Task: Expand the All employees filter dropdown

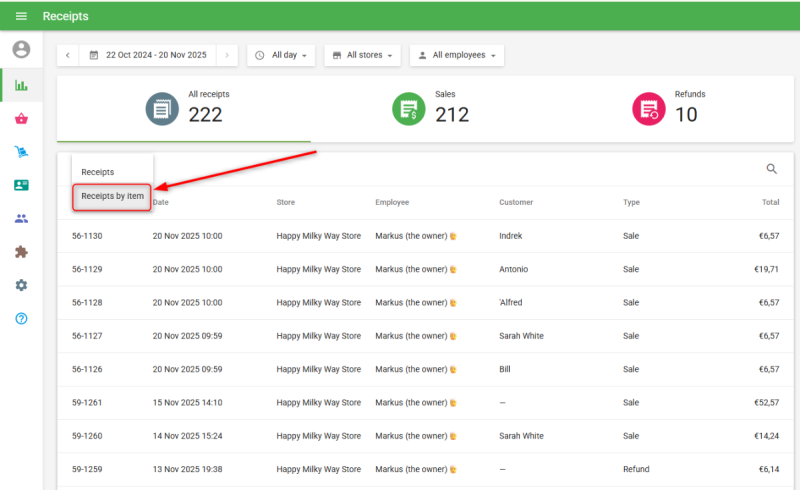Action: [456, 55]
